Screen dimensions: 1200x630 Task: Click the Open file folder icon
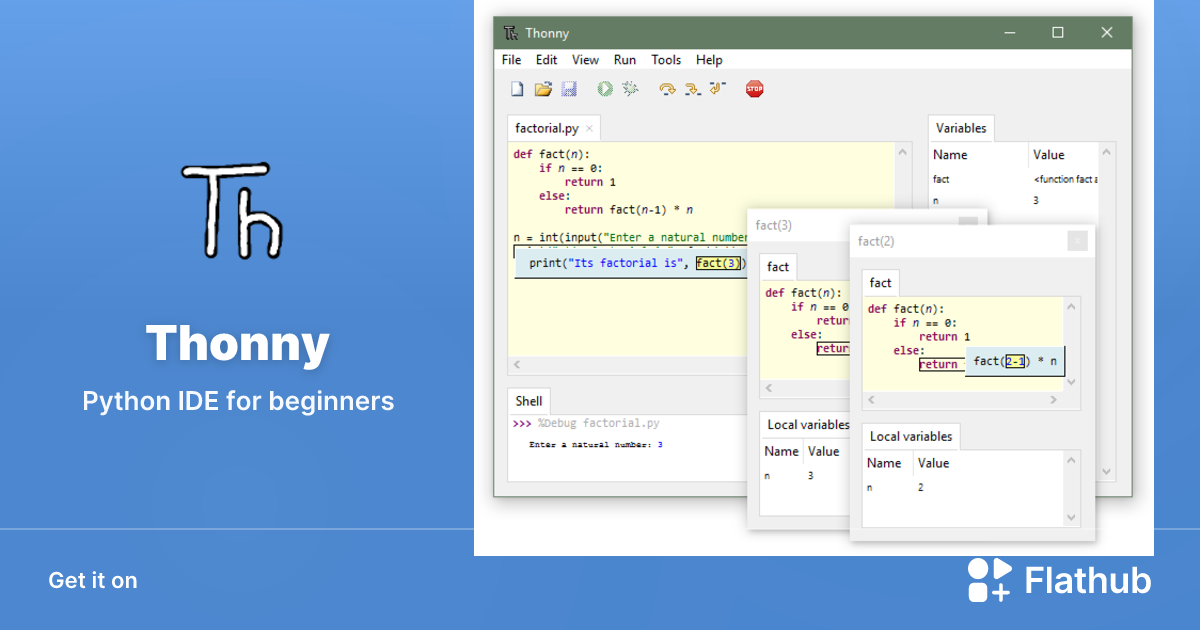543,89
